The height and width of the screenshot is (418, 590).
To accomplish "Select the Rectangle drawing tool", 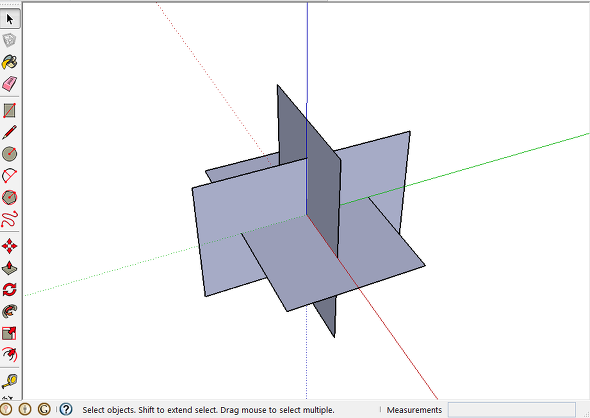I will click(9, 111).
